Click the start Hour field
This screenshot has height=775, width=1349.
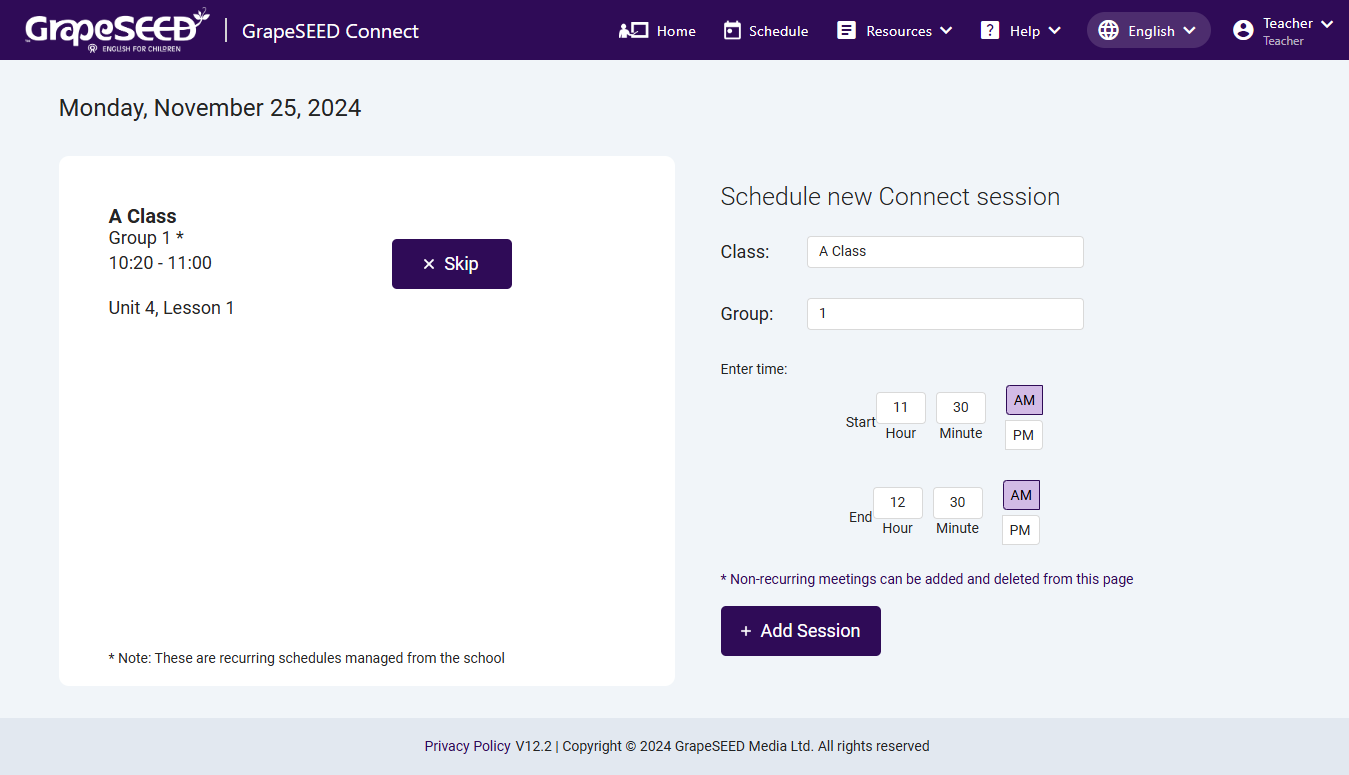coord(901,407)
